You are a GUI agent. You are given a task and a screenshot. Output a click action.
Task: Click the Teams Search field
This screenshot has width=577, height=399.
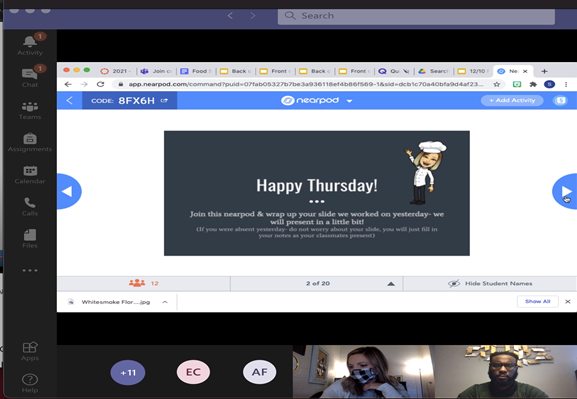tap(416, 16)
